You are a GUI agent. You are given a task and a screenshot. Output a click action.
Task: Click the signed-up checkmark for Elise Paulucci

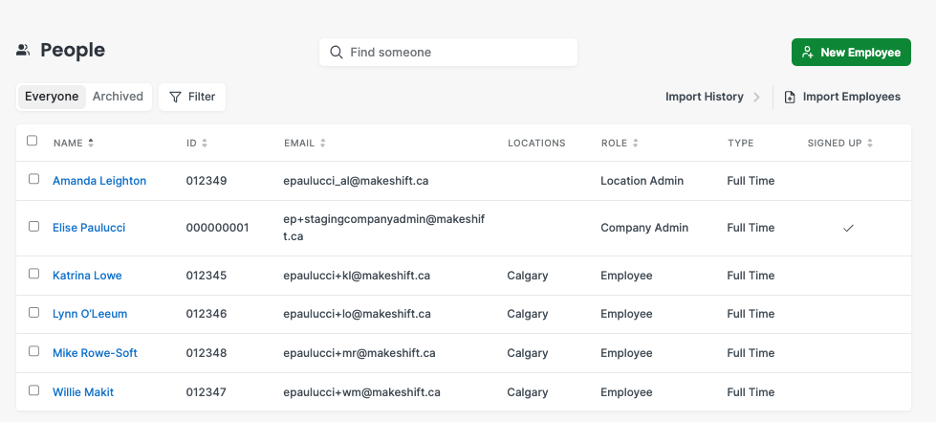(848, 228)
